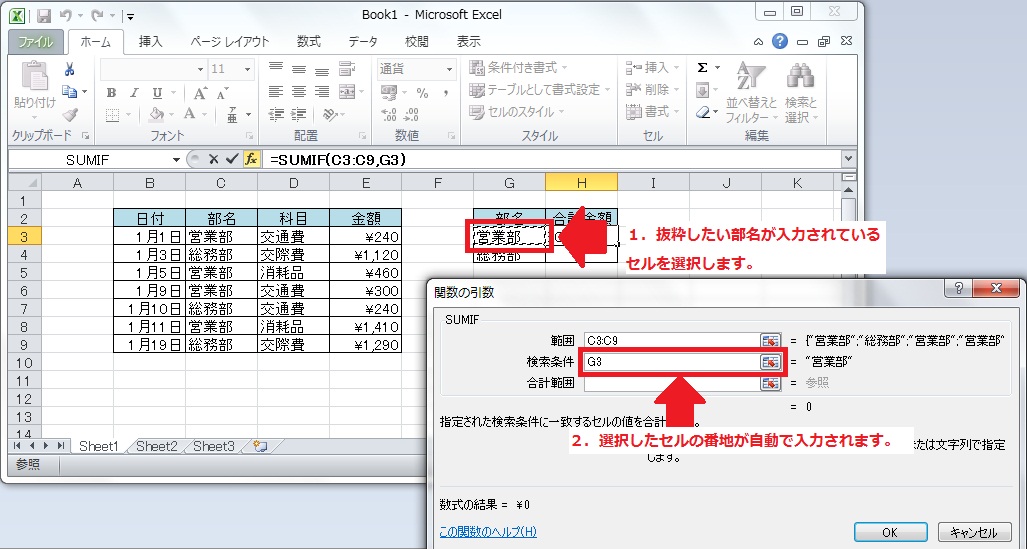Viewport: 1027px width, 549px height.
Task: Open セルのスタイル dropdown
Action: 519,112
